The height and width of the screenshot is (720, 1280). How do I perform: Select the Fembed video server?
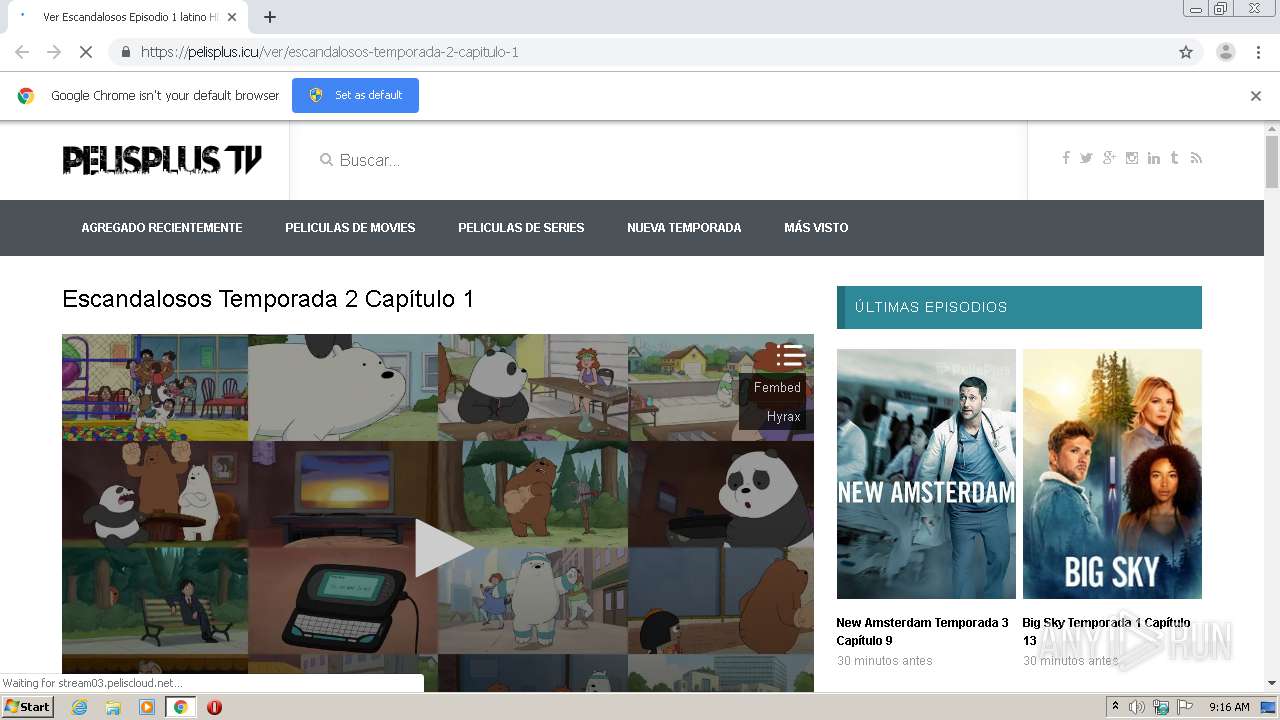tap(777, 388)
